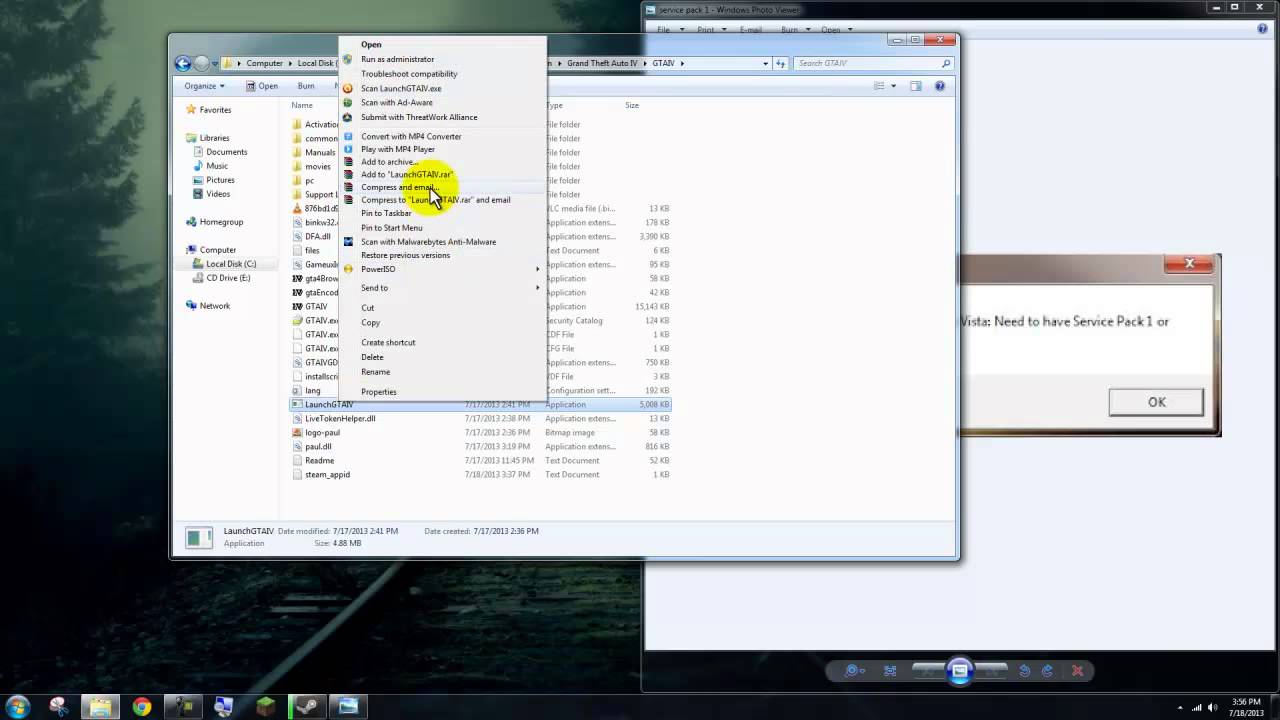1280x720 pixels.
Task: Select 'Convert with MP4 Converter'
Action: coord(411,136)
